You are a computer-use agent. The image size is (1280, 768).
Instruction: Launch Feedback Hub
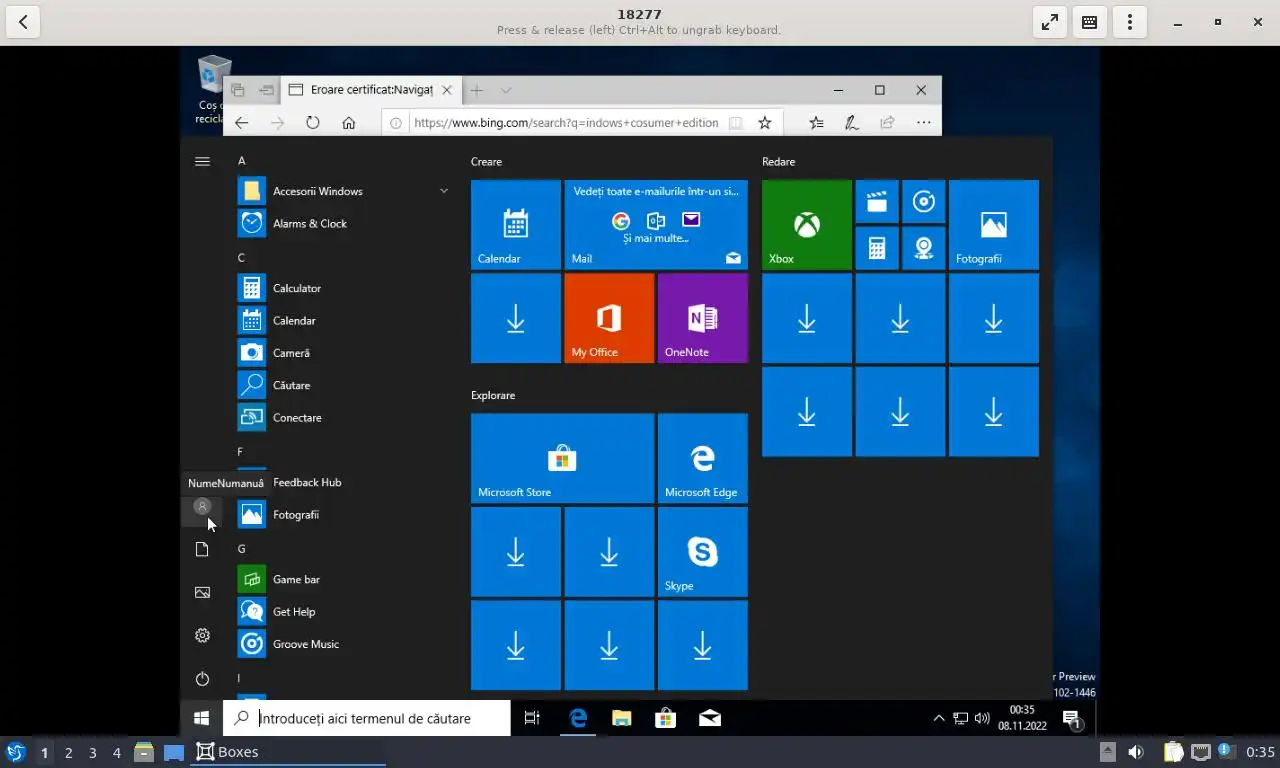tap(342, 482)
